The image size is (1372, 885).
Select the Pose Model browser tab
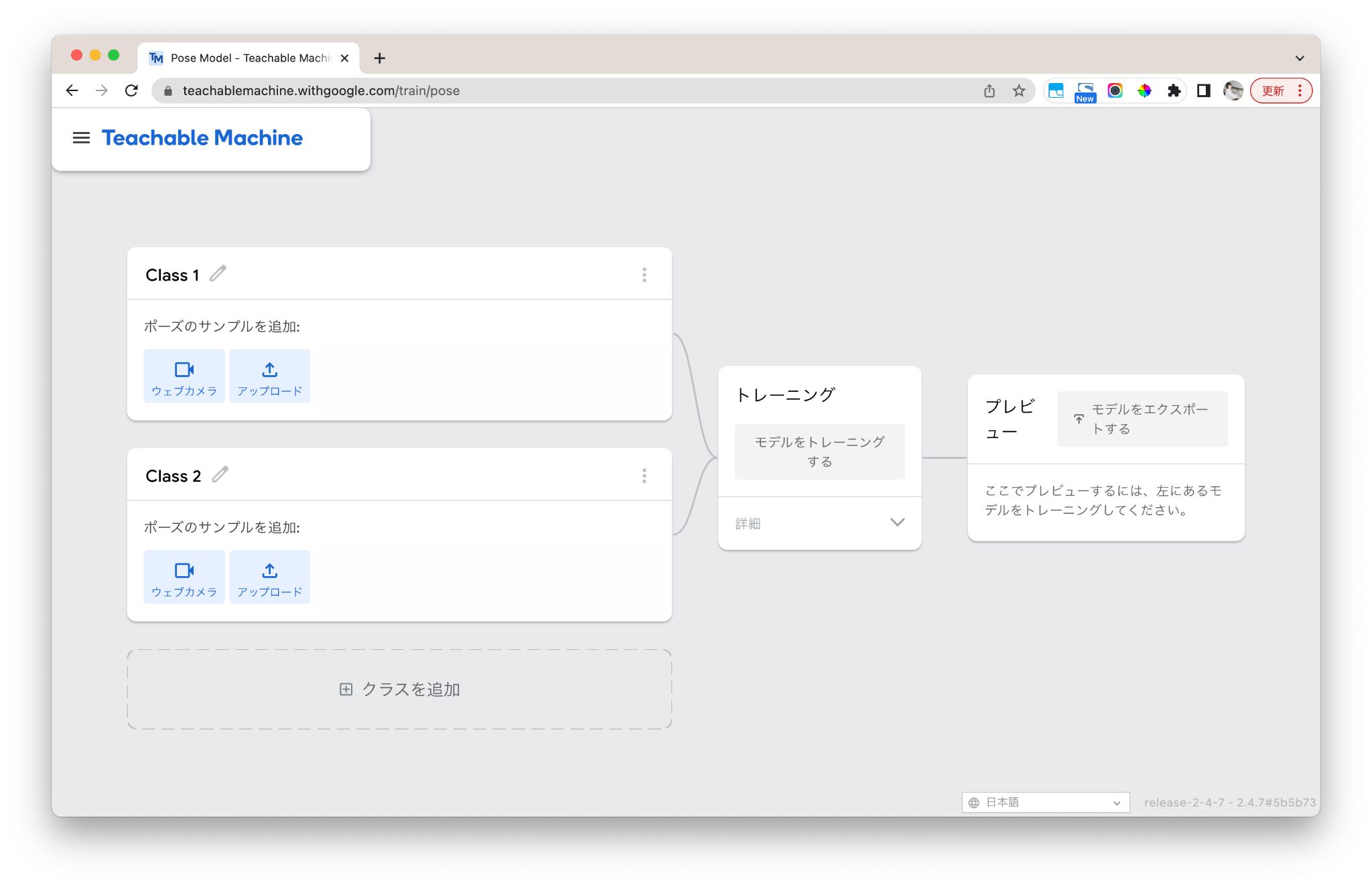coord(248,58)
